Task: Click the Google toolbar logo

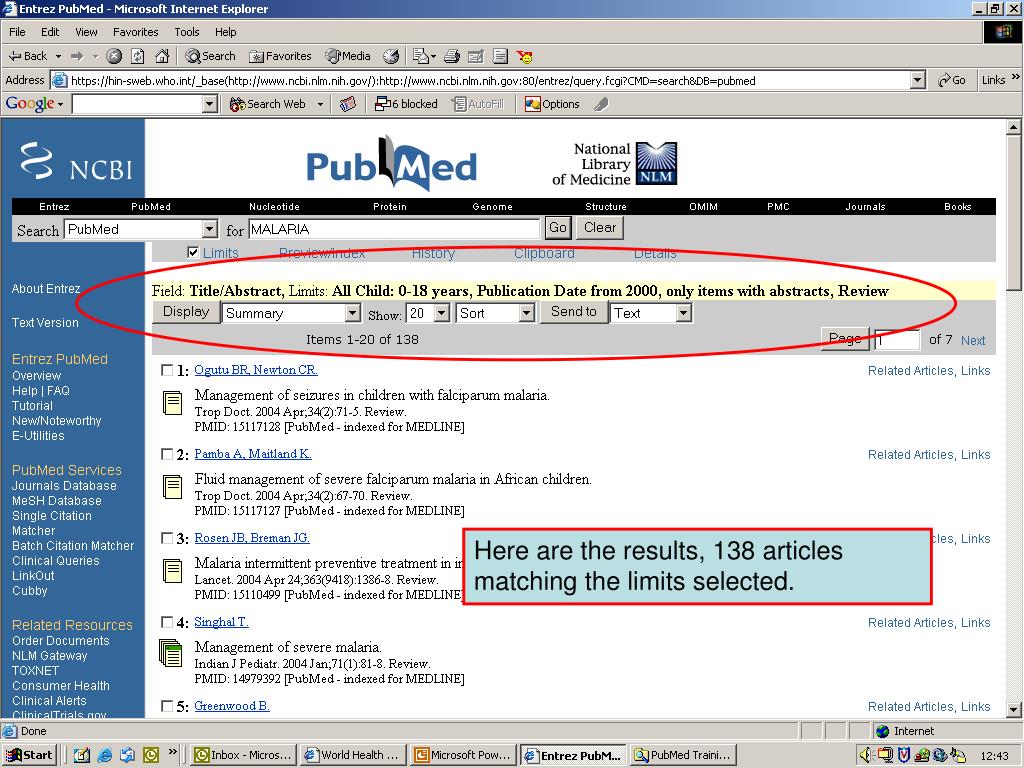Action: [x=29, y=104]
